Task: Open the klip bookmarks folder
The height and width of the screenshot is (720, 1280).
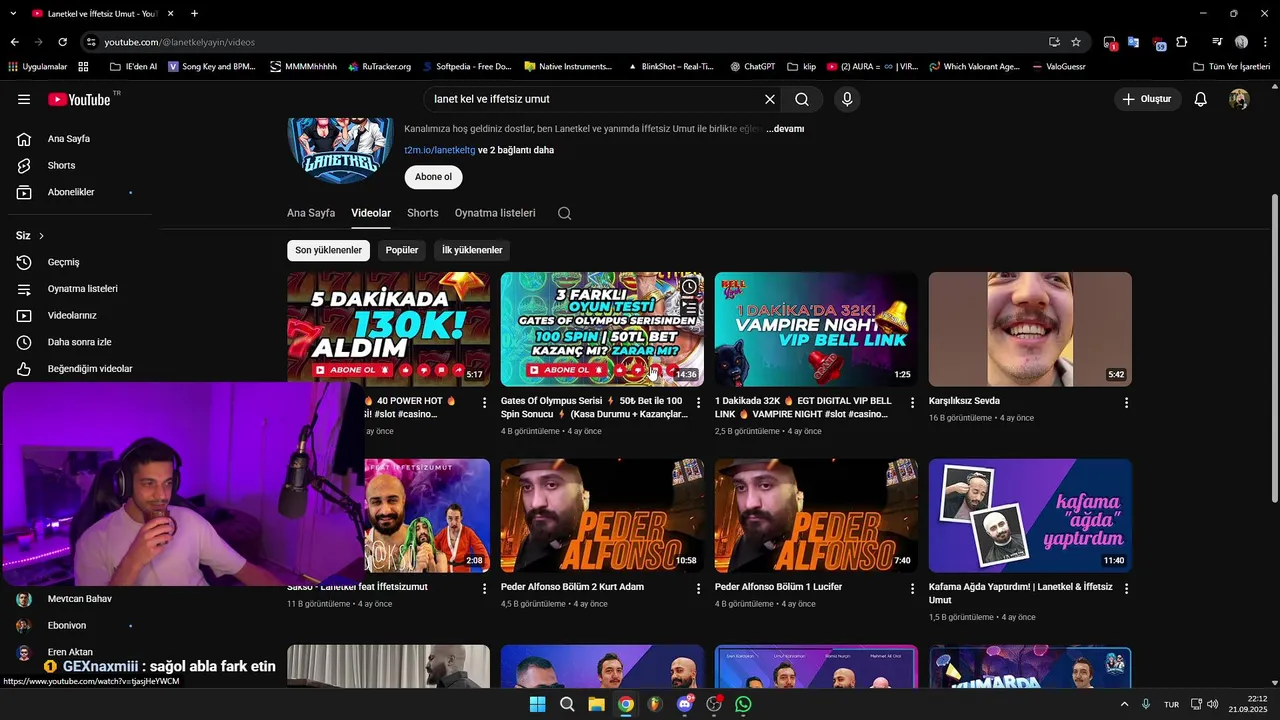Action: pyautogui.click(x=802, y=67)
